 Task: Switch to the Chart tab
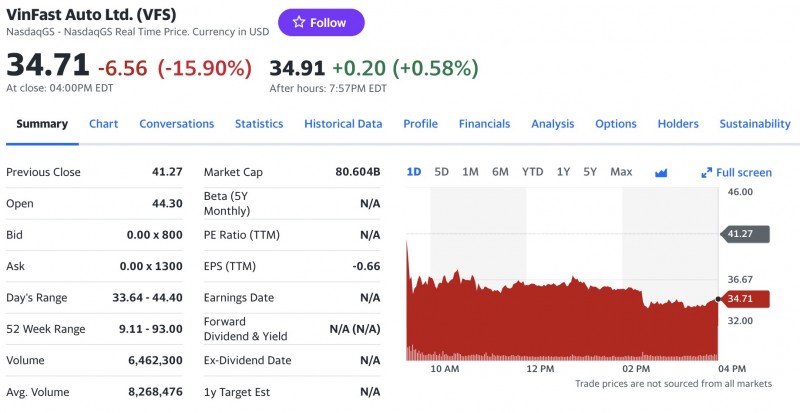[103, 124]
